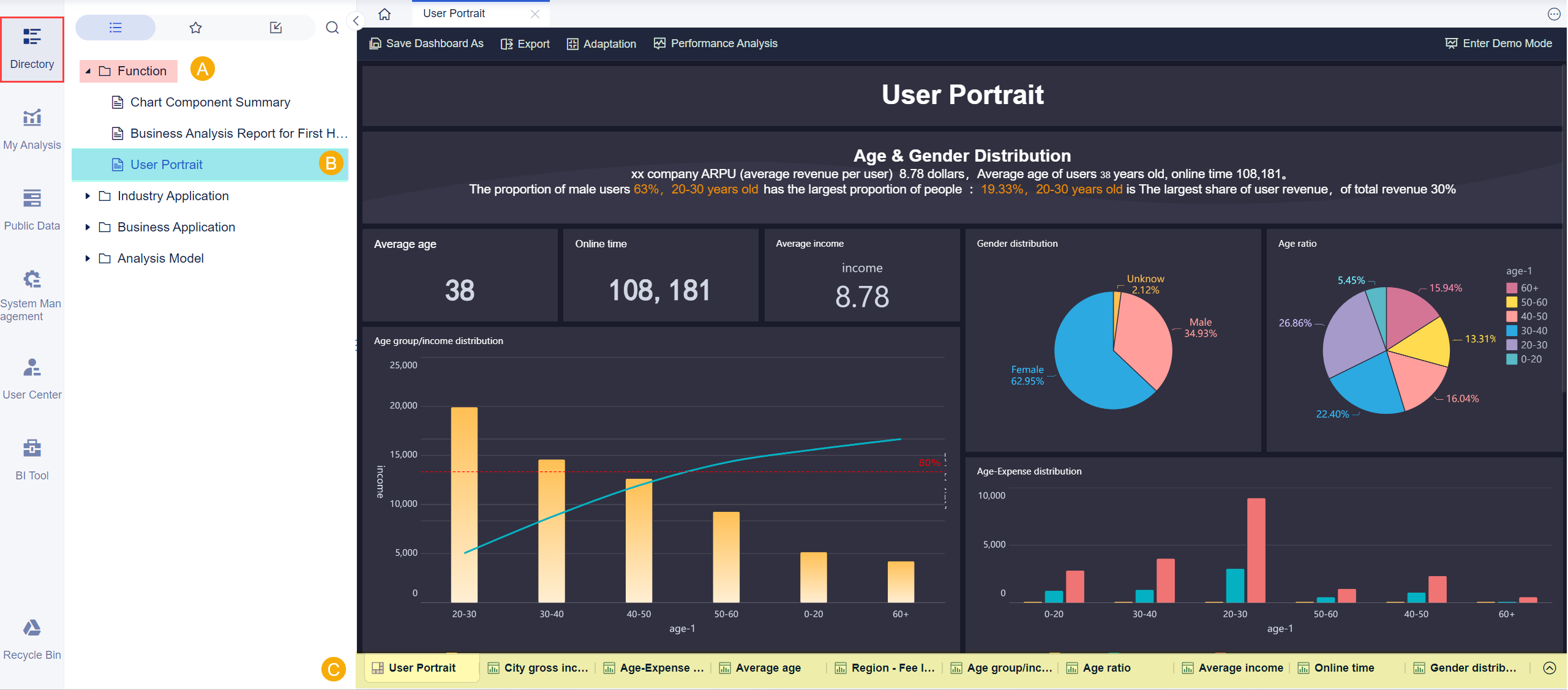Select User Portrait in the directory tree
The height and width of the screenshot is (690, 1568).
pyautogui.click(x=210, y=165)
